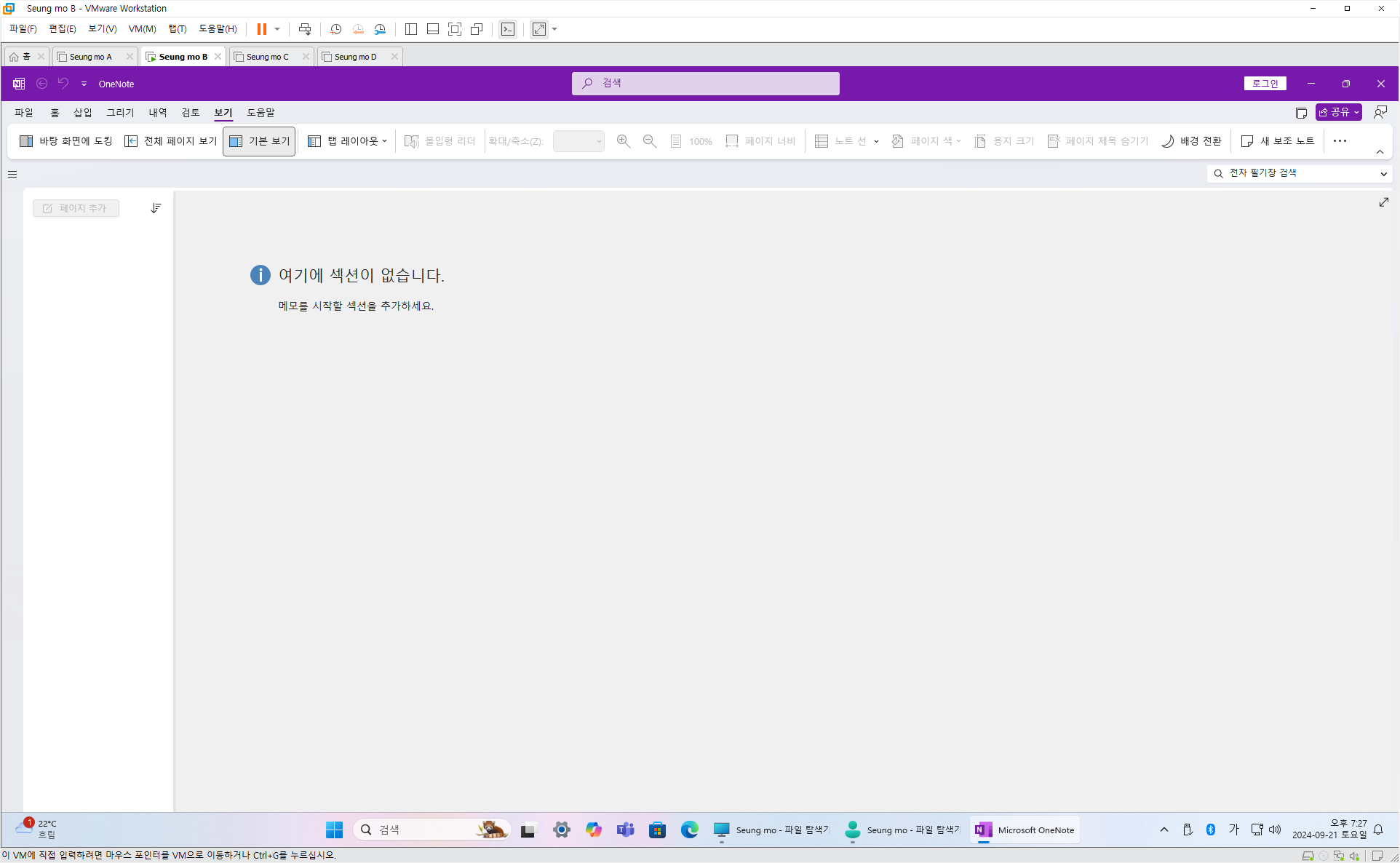Viewport: 1400px width, 863px height.
Task: Click the OneNote title search box
Action: pyautogui.click(x=705, y=84)
